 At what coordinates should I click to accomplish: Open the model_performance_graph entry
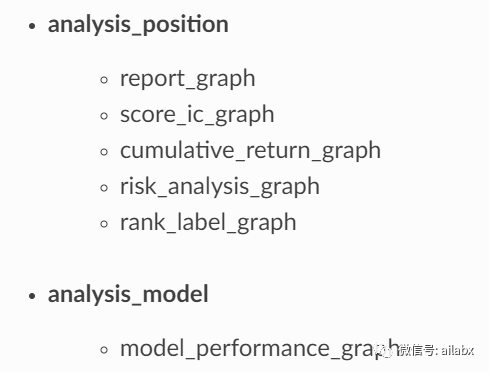pos(260,349)
